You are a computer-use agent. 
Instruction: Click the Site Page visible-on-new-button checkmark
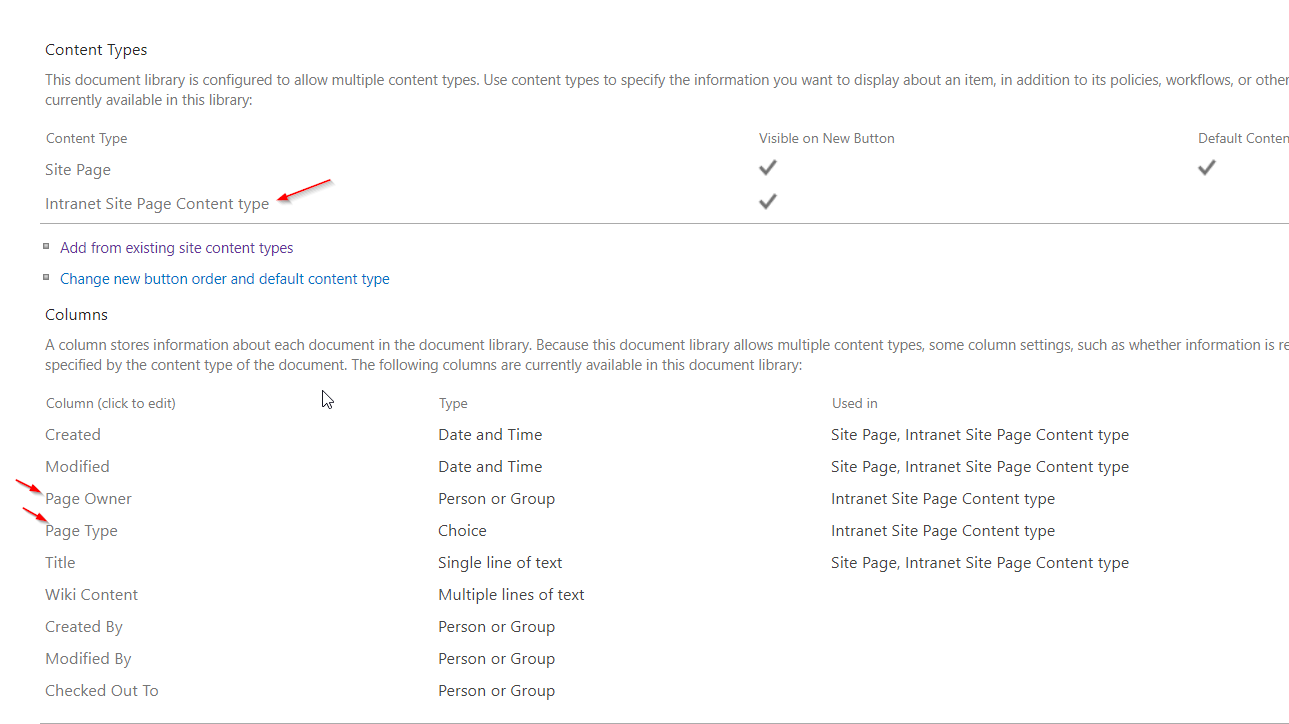coord(767,168)
